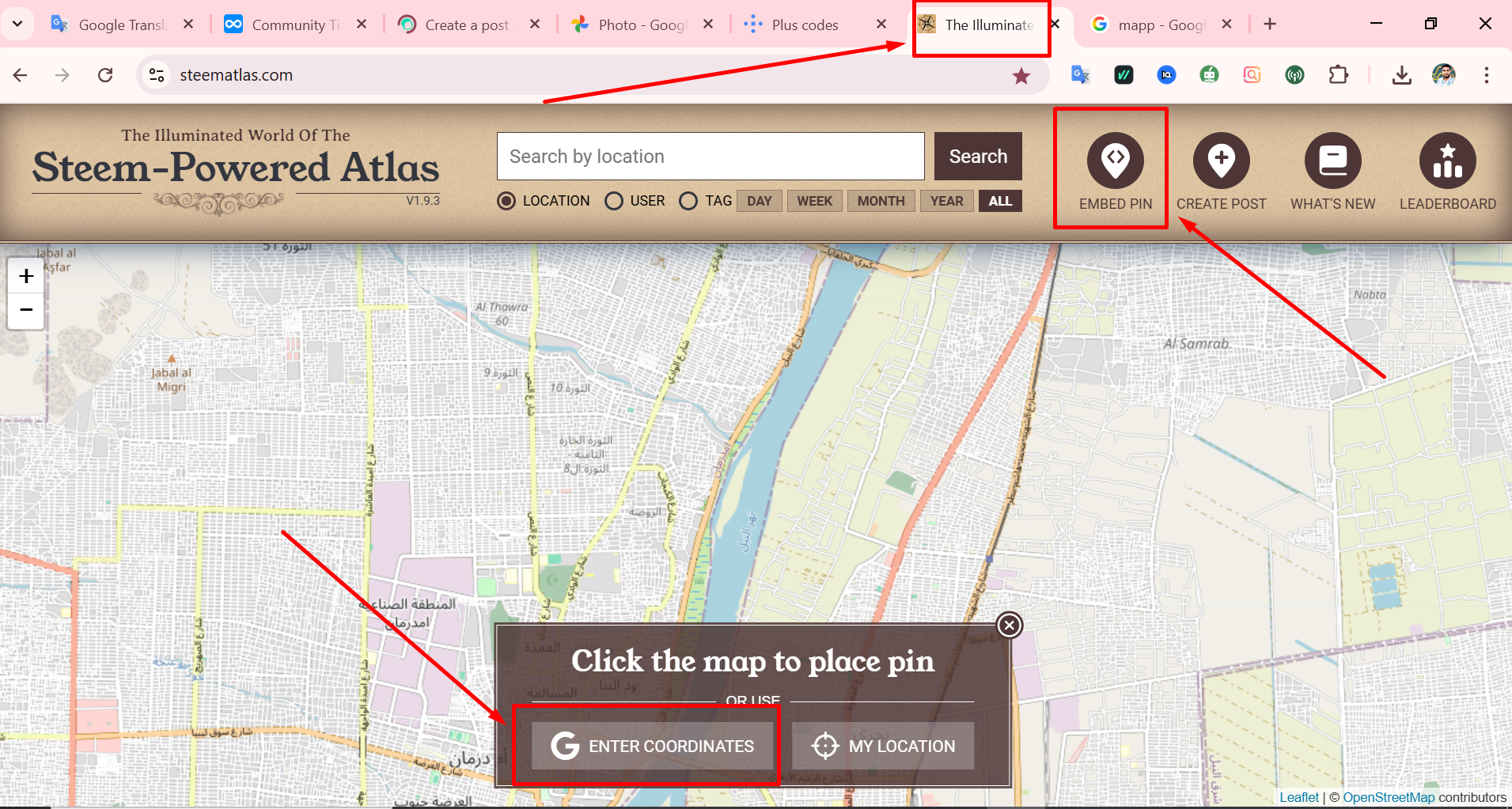Click the dark green checkmark extension icon
Viewport: 1512px width, 809px height.
tap(1124, 75)
